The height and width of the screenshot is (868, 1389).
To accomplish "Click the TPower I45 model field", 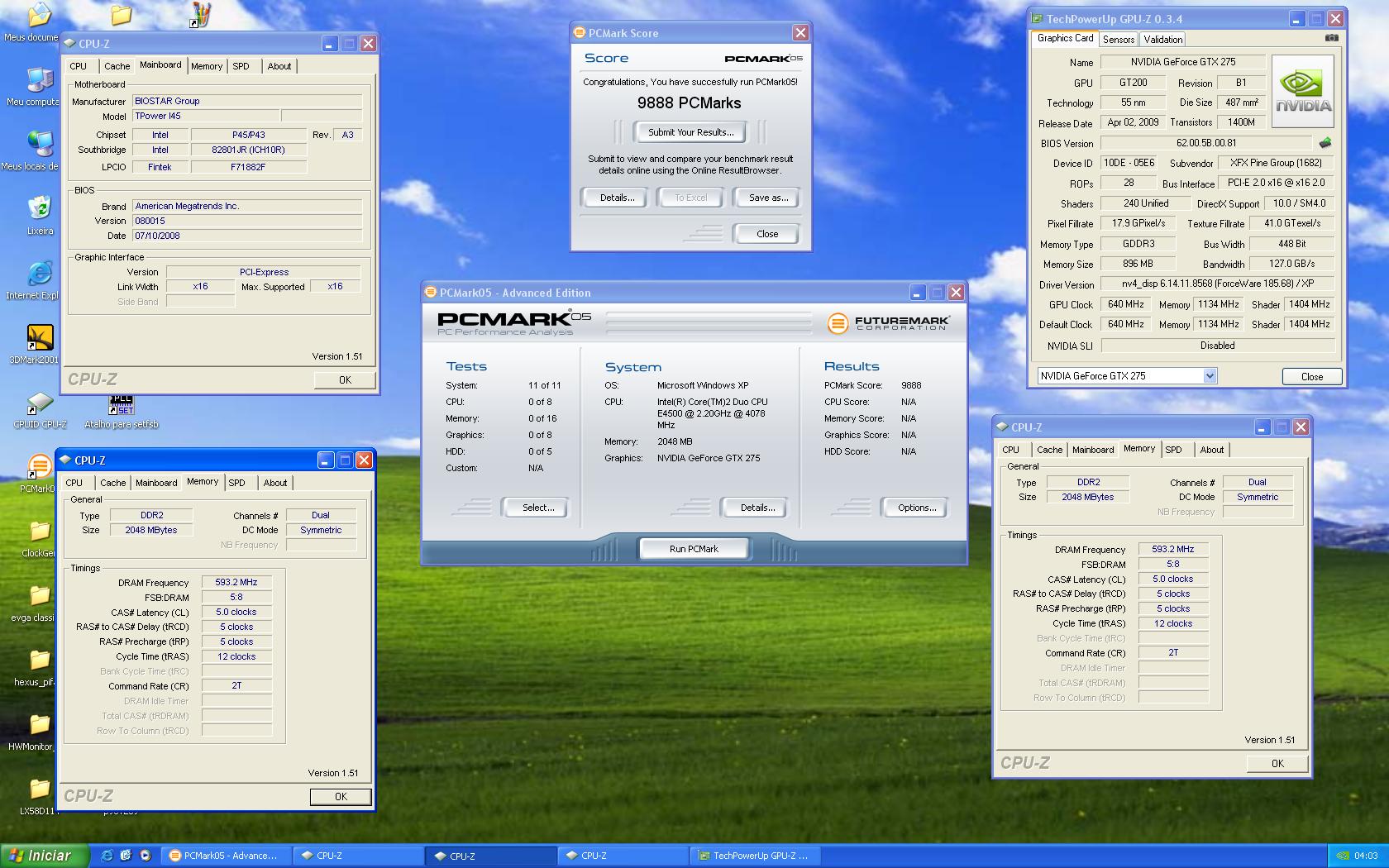I will 206,116.
